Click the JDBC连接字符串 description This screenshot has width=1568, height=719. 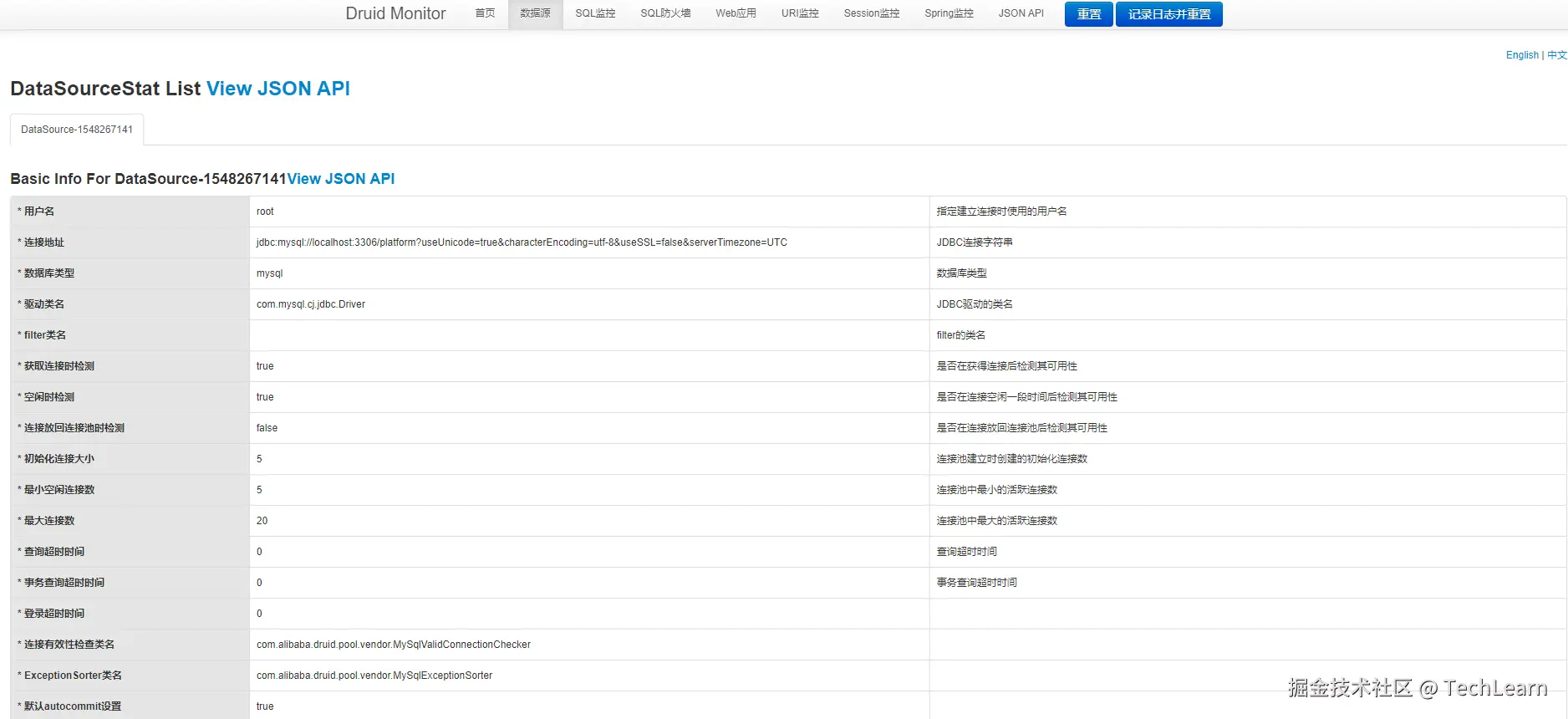click(975, 242)
